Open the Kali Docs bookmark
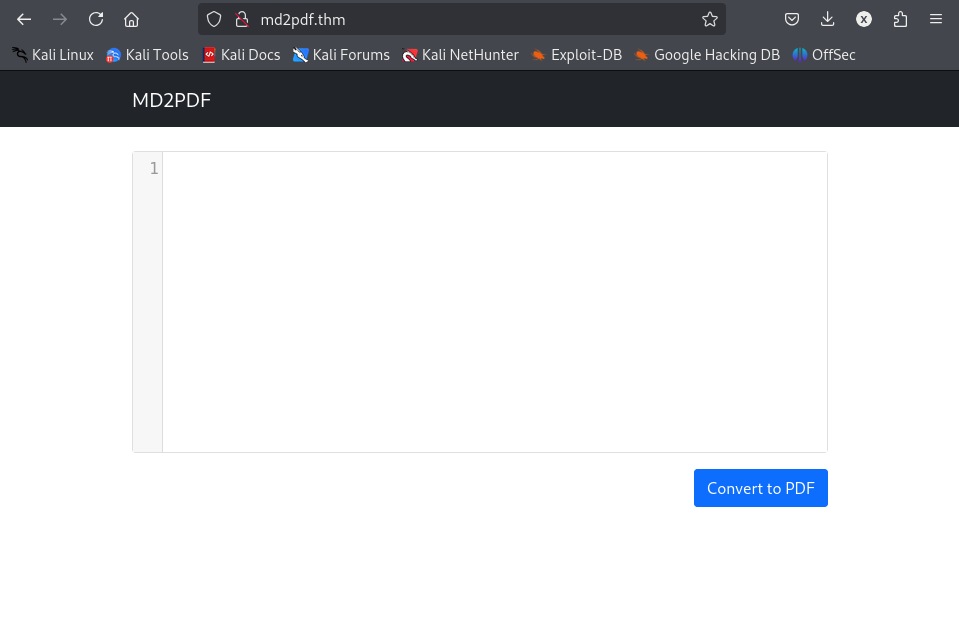Image resolution: width=959 pixels, height=629 pixels. tap(242, 55)
